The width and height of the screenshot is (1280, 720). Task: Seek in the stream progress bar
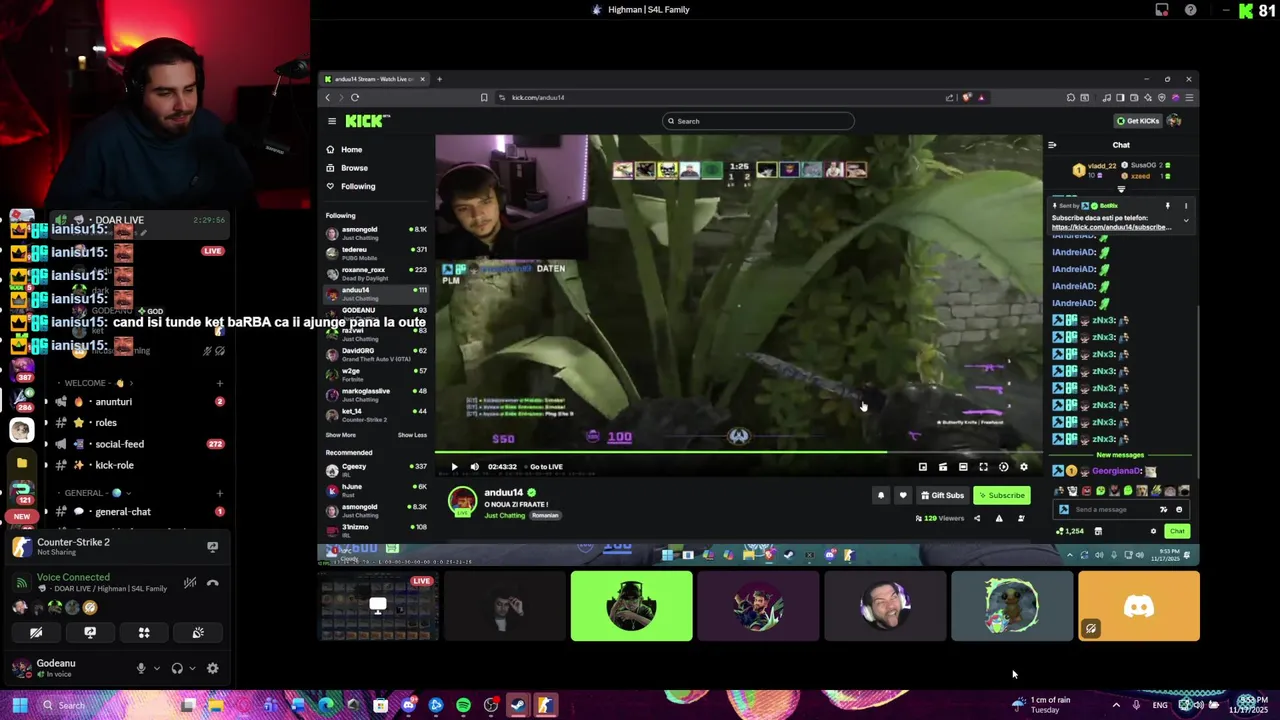(x=738, y=452)
